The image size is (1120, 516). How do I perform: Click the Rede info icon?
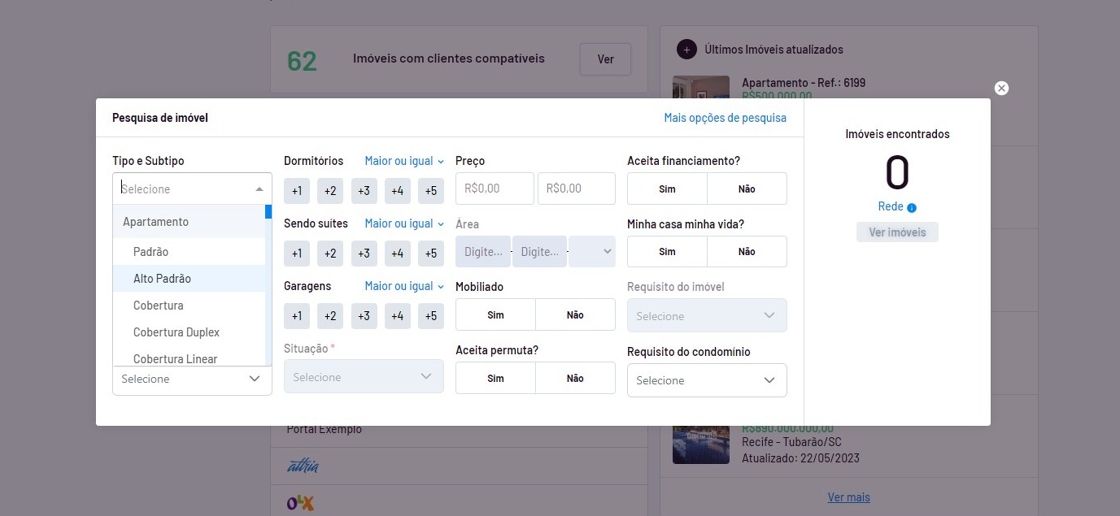[911, 208]
